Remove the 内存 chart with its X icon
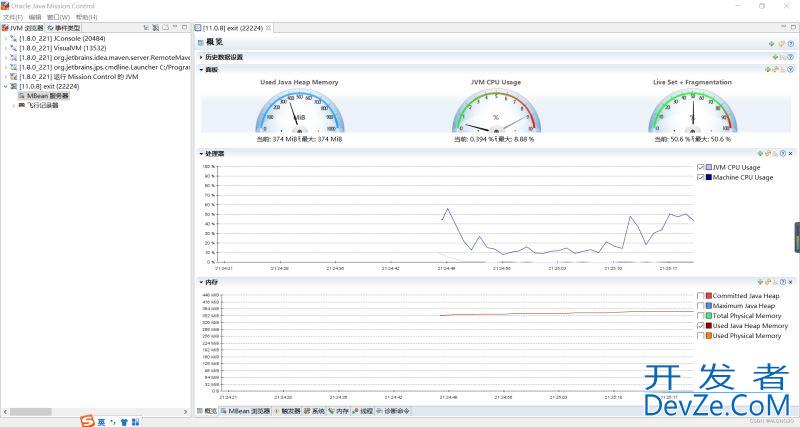 pyautogui.click(x=791, y=282)
